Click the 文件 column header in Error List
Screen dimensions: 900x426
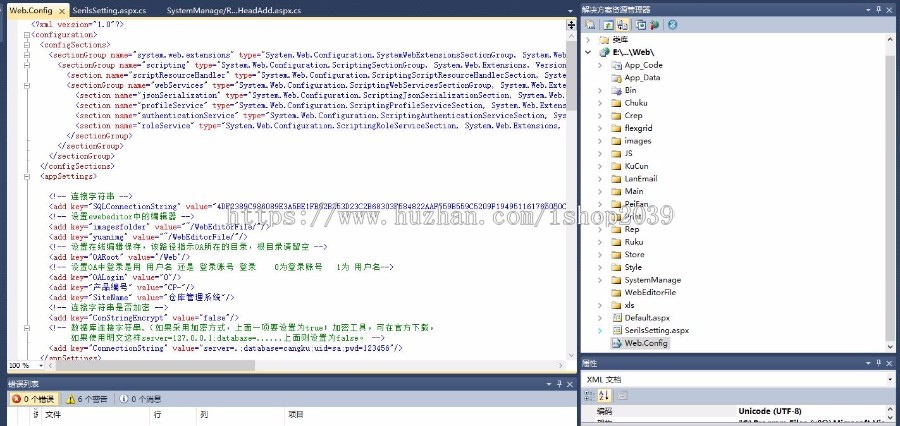[x=53, y=415]
